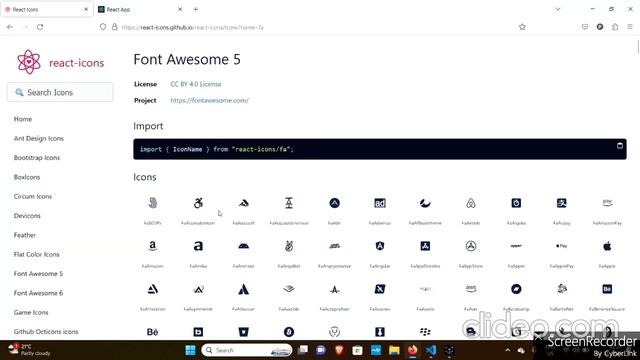Viewport: 640px width, 360px height.
Task: Open Devicons in the sidebar
Action: click(27, 216)
